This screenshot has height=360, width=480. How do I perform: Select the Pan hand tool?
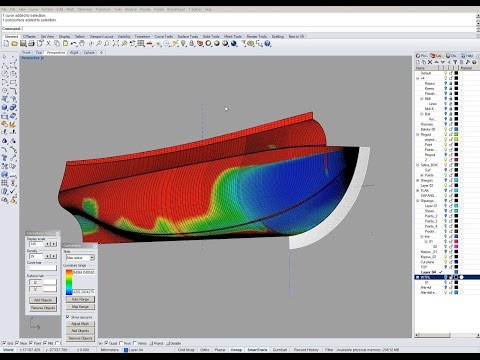coord(82,43)
